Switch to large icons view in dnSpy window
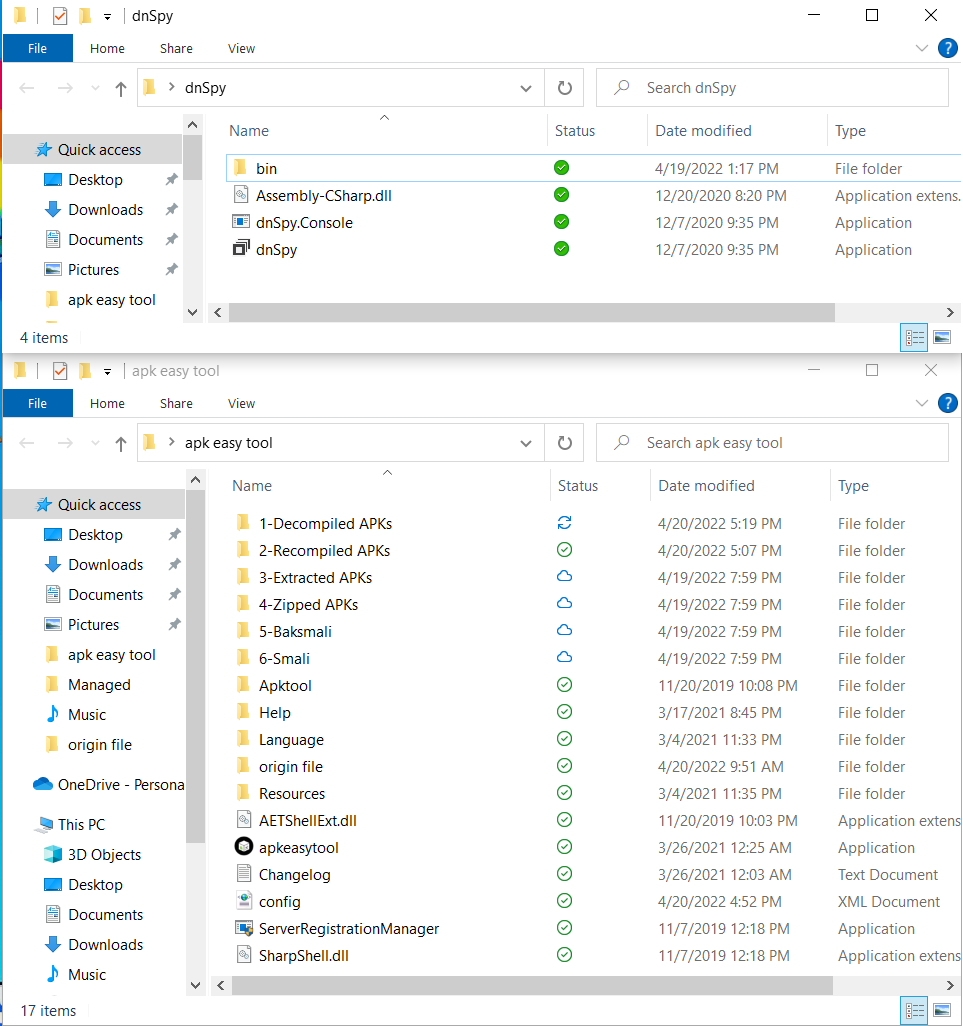 click(942, 338)
